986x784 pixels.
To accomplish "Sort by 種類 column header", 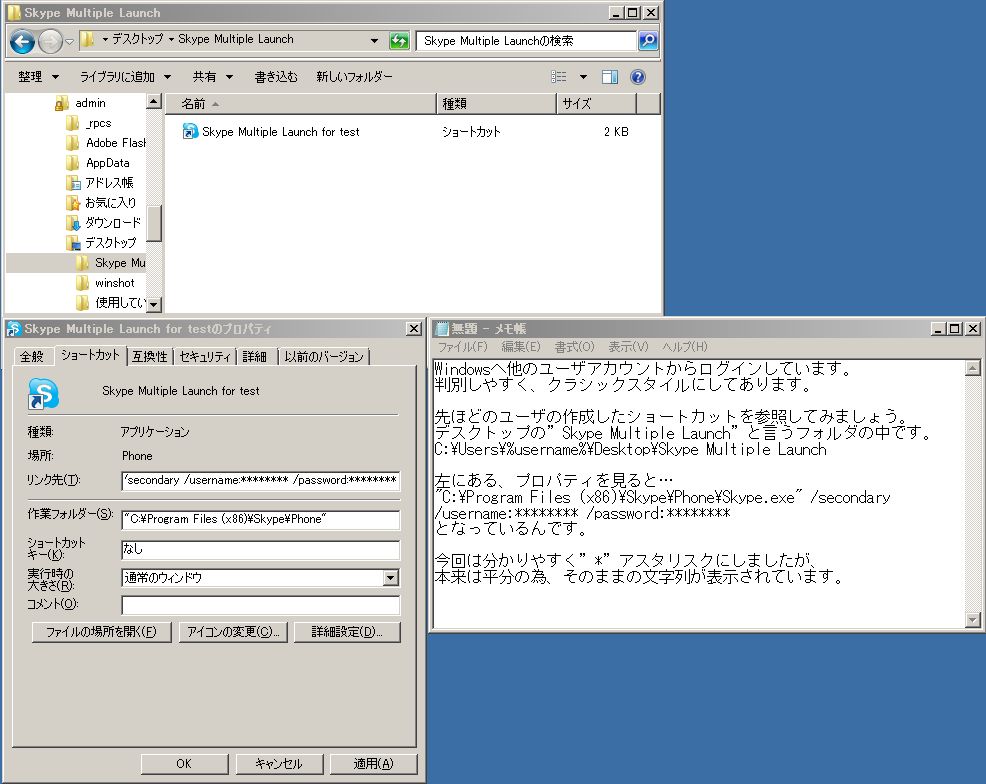I will pos(496,104).
